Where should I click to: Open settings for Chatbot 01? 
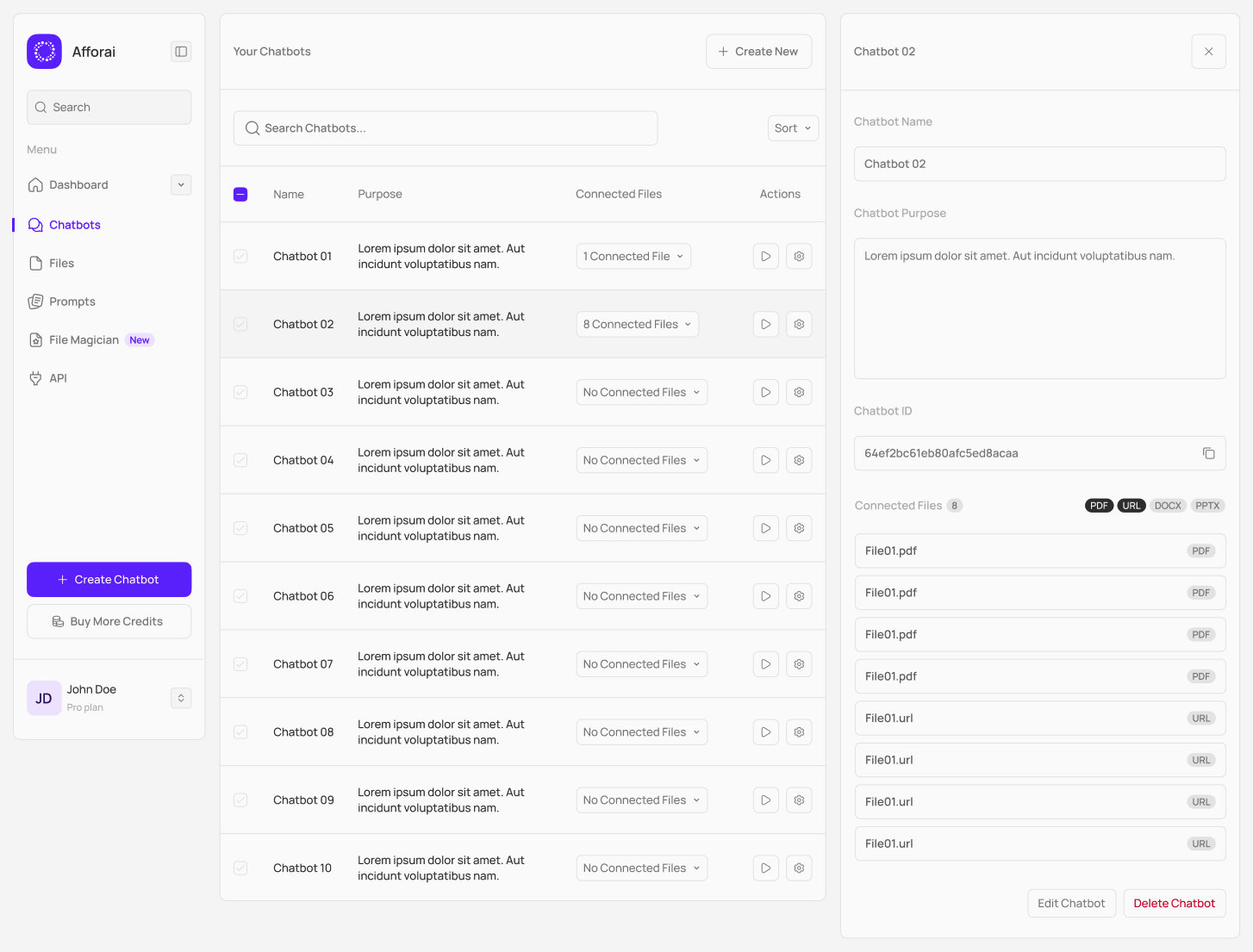(x=799, y=256)
